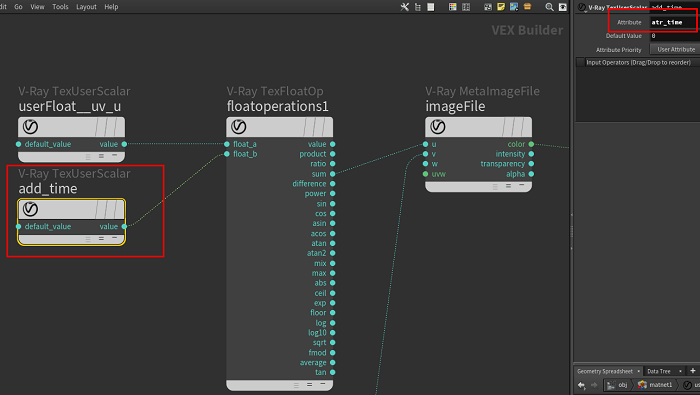This screenshot has height=395, width=700.
Task: Click the magnifier find node icon
Action: coord(550,7)
